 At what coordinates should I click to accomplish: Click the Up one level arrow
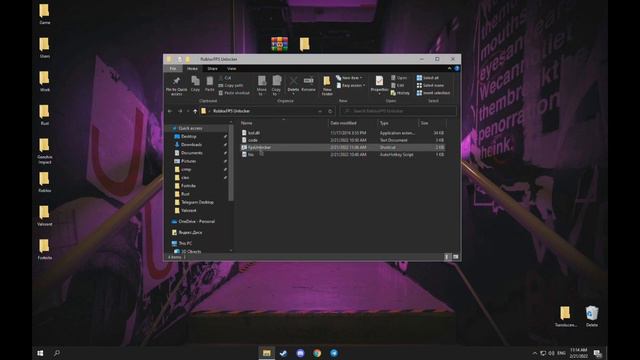tap(195, 111)
